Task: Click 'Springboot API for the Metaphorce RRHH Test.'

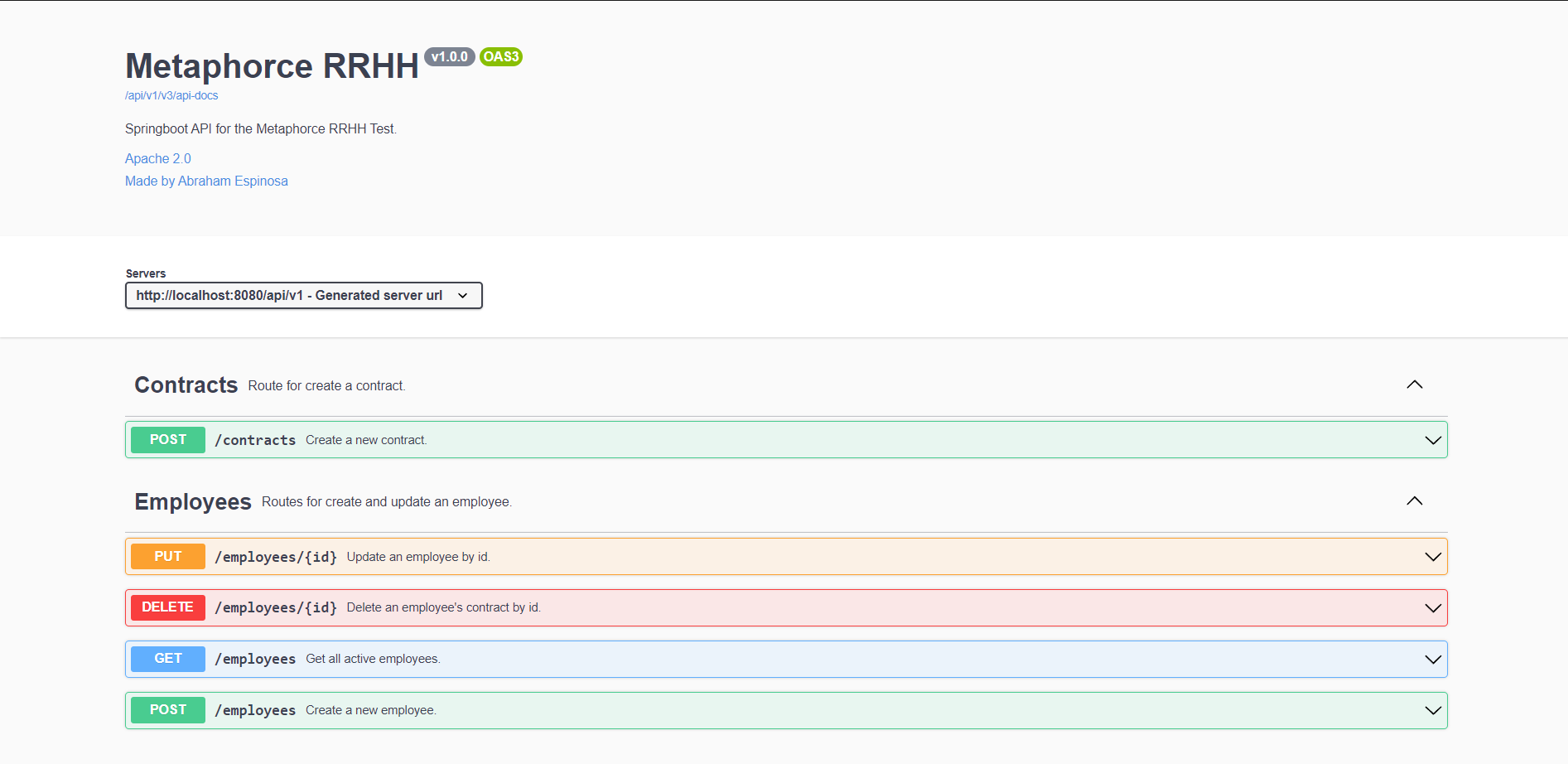Action: (261, 128)
